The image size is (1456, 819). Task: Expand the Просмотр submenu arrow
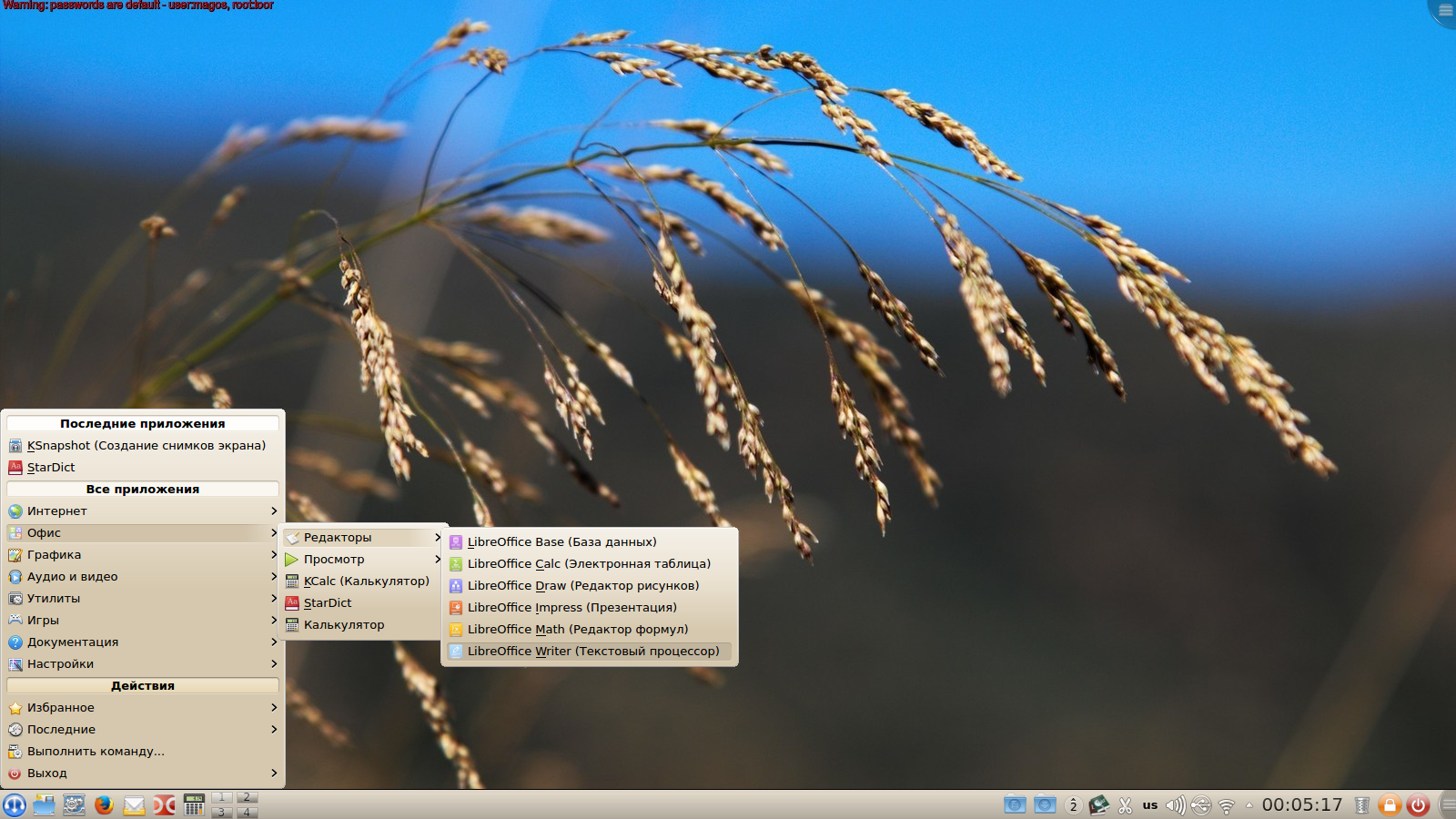click(438, 560)
